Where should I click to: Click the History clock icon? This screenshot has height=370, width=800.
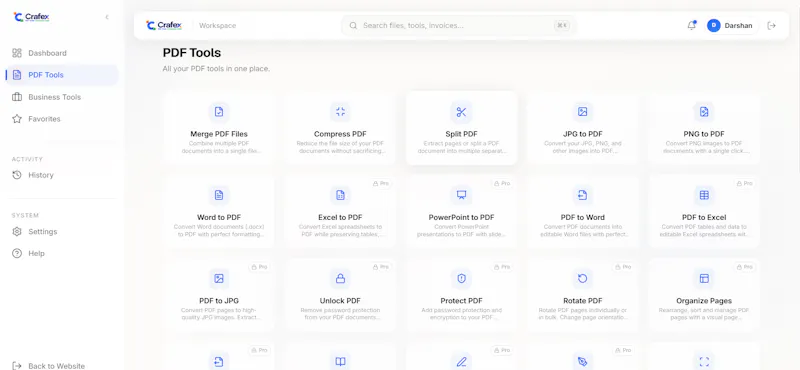click(17, 175)
